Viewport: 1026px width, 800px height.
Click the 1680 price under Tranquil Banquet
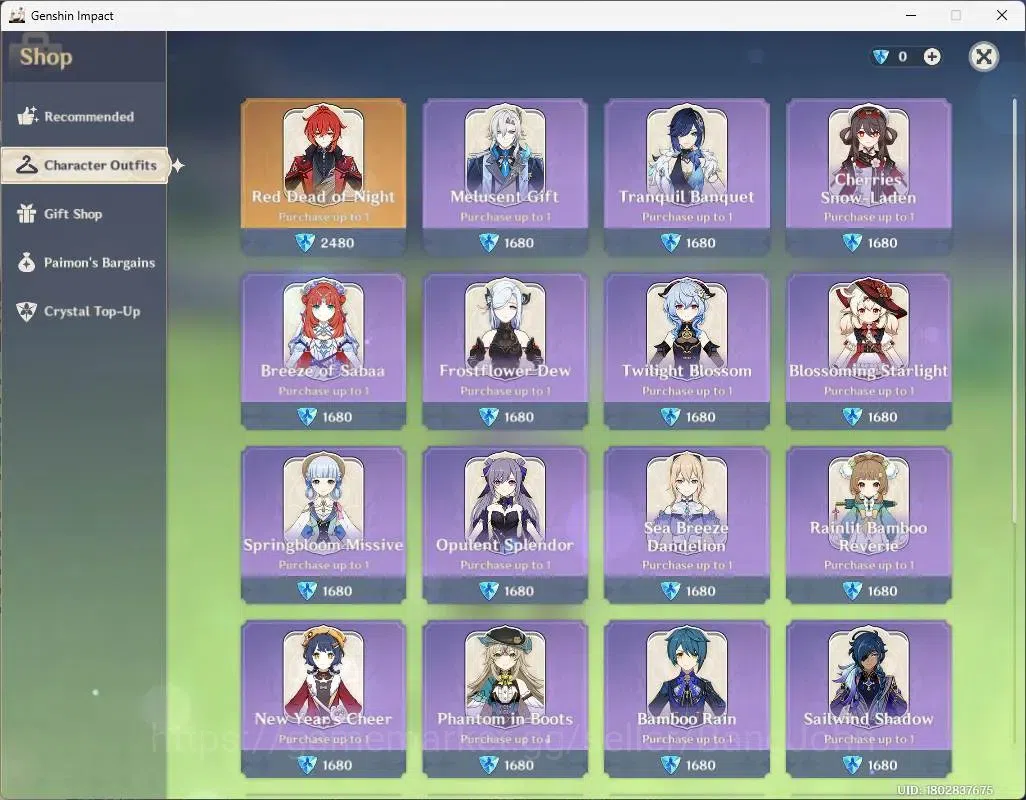[x=700, y=243]
